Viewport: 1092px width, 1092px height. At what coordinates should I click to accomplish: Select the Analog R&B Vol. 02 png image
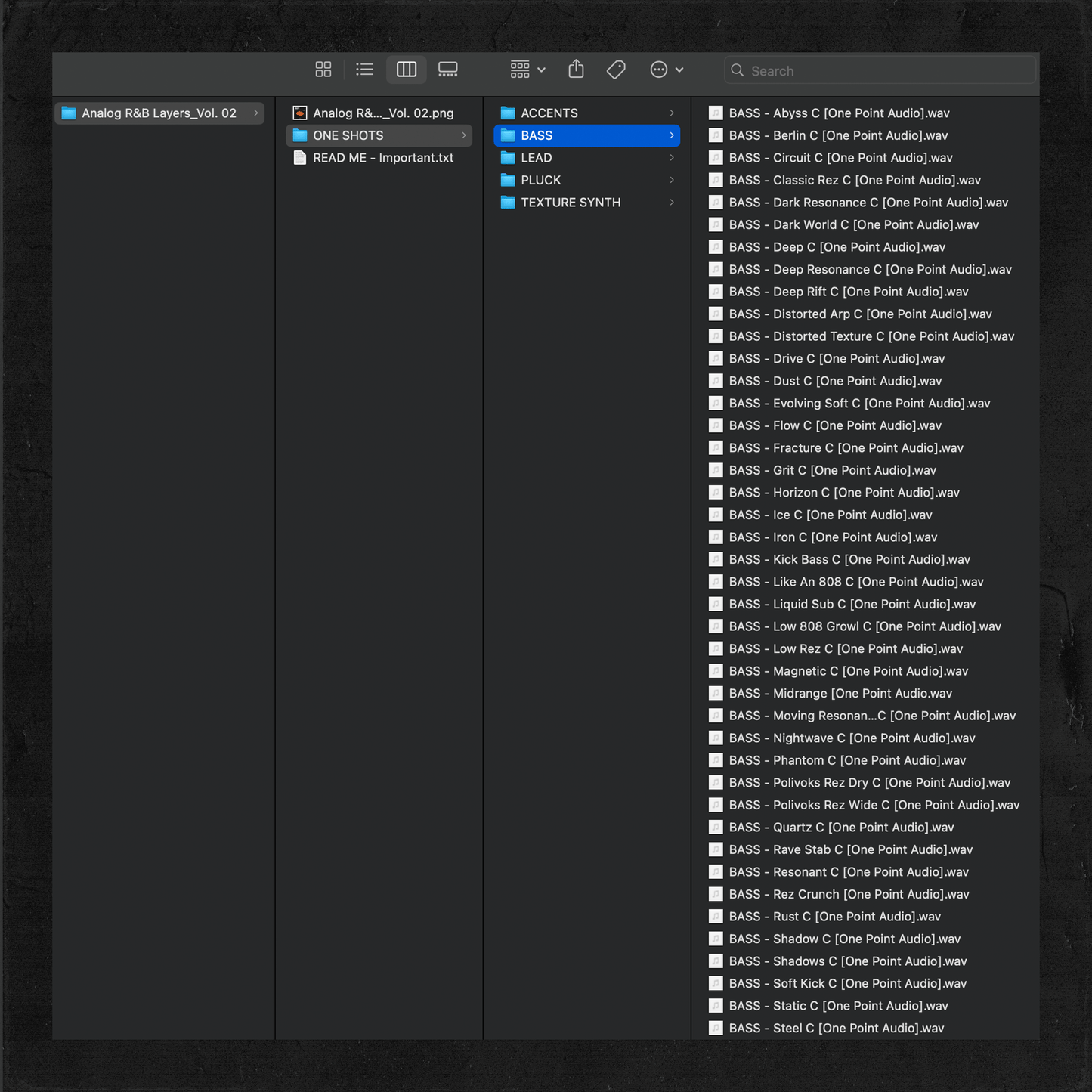[x=383, y=113]
